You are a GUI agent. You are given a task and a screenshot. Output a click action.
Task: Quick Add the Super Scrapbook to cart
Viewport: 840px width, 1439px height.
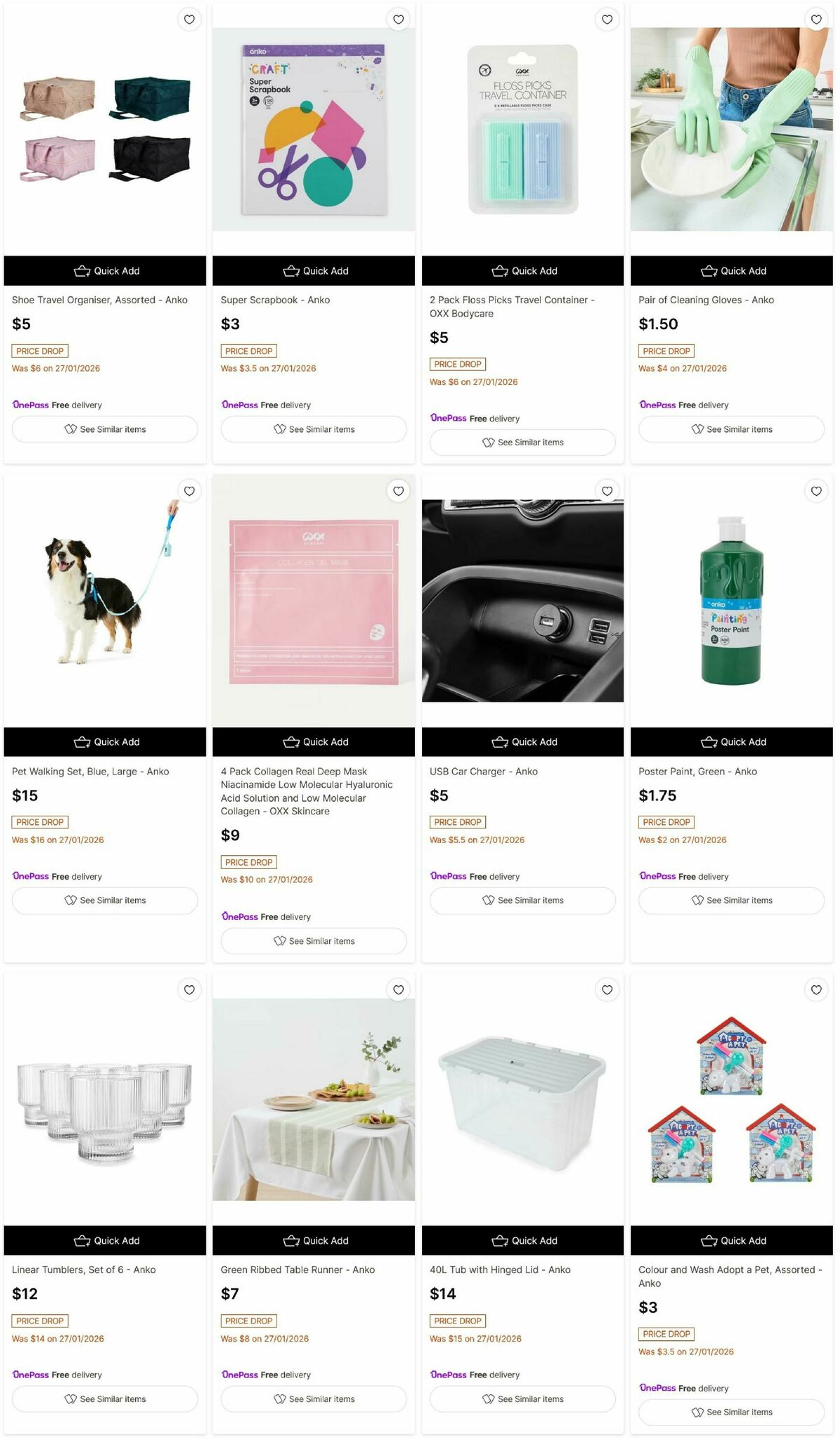pyautogui.click(x=314, y=270)
